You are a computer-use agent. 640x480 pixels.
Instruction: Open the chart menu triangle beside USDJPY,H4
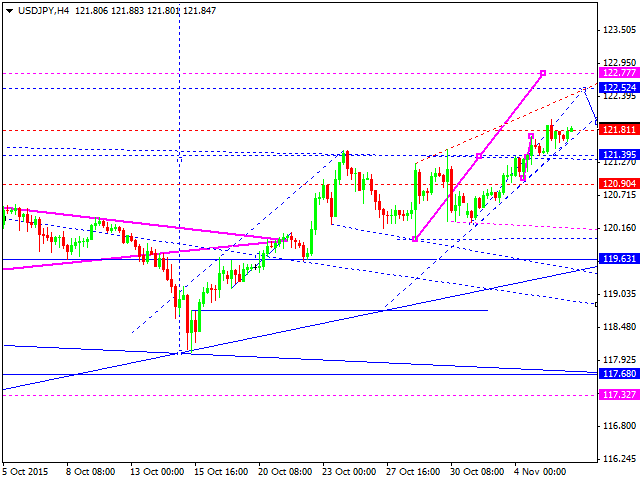(x=9, y=11)
